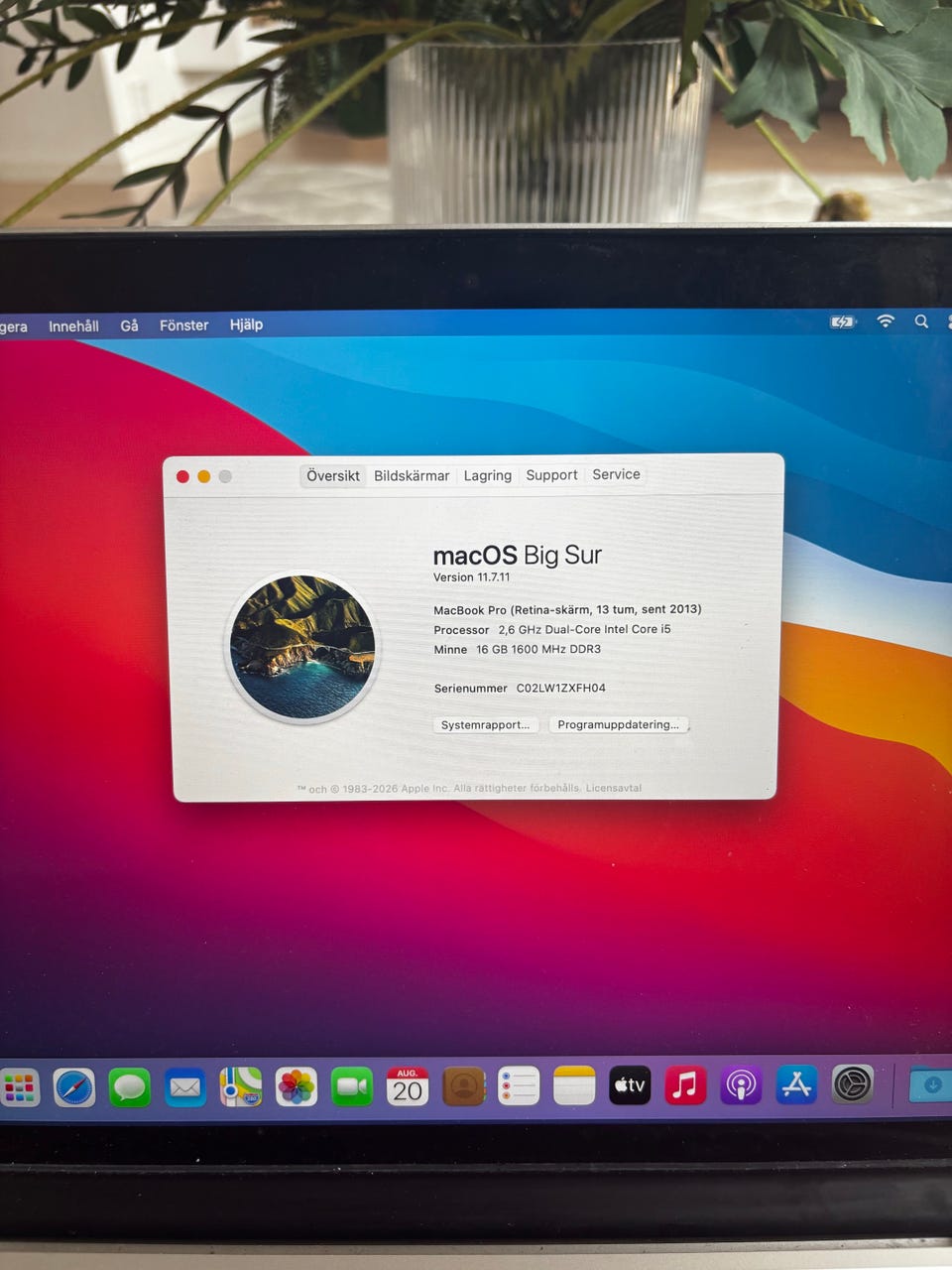Open the Downloads folder in Dock
Image resolution: width=952 pixels, height=1270 pixels.
coord(931,1084)
